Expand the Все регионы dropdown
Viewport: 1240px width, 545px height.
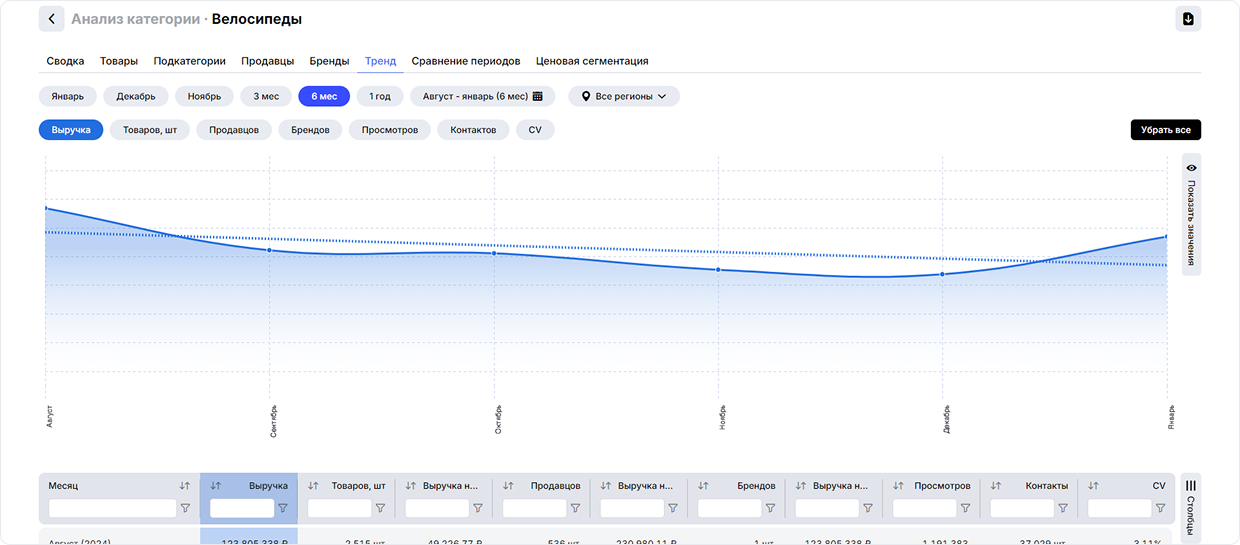(624, 96)
